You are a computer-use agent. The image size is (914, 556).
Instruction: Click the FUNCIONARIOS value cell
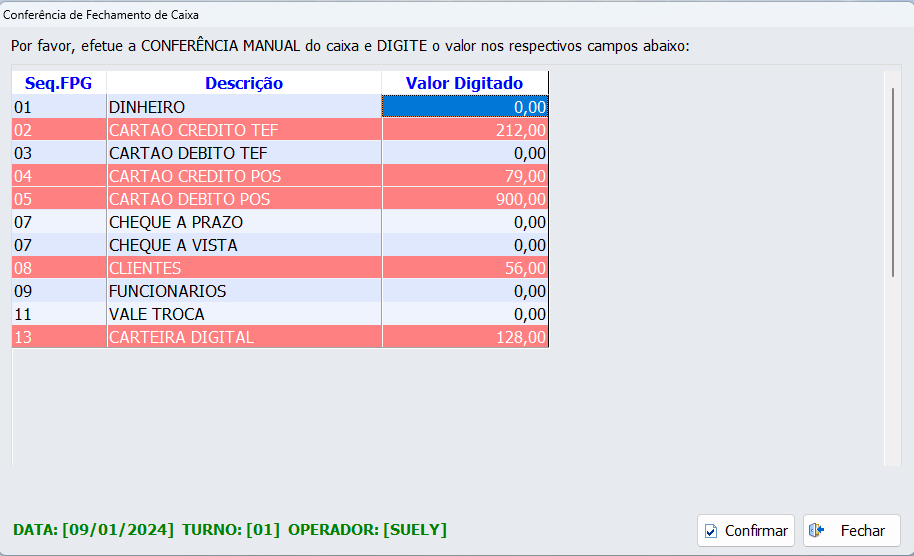465,291
